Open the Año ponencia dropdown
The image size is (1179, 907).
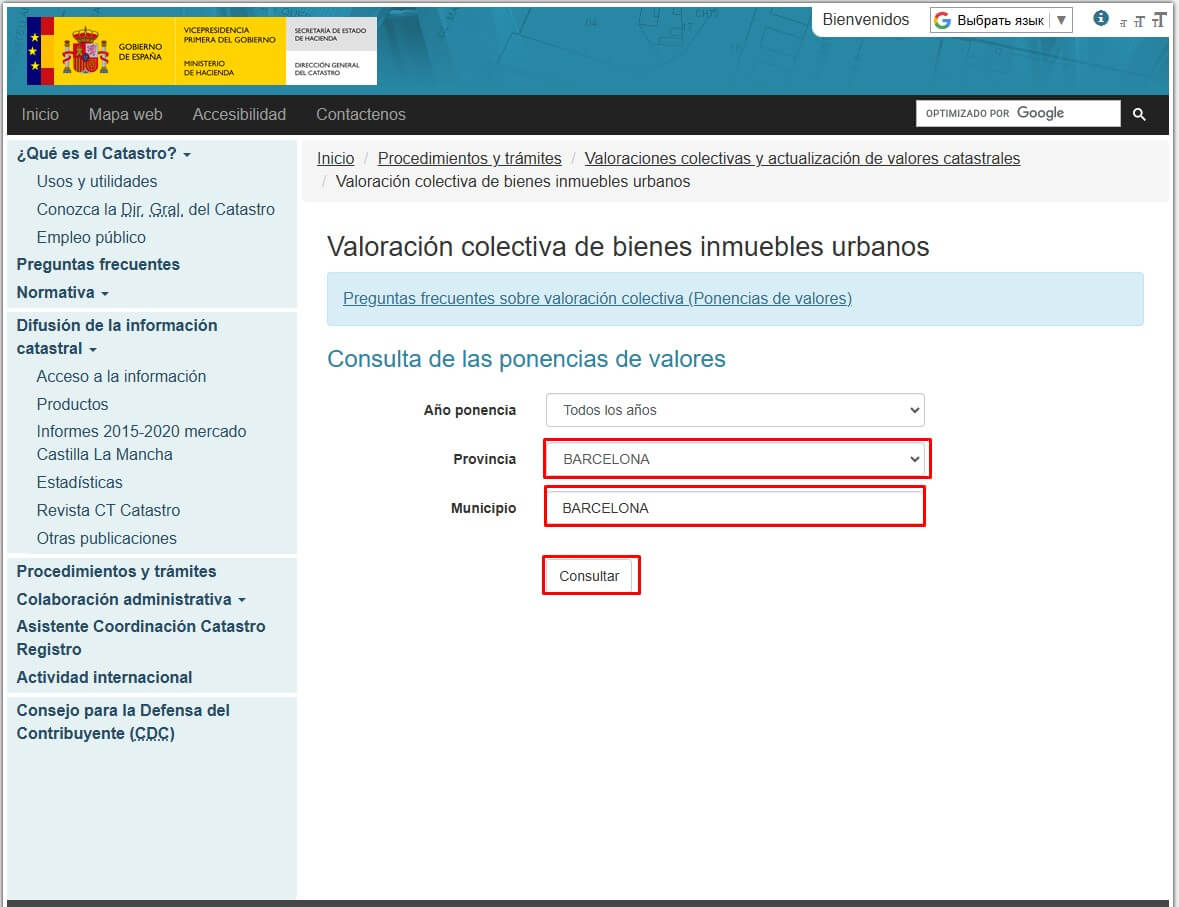pos(735,410)
